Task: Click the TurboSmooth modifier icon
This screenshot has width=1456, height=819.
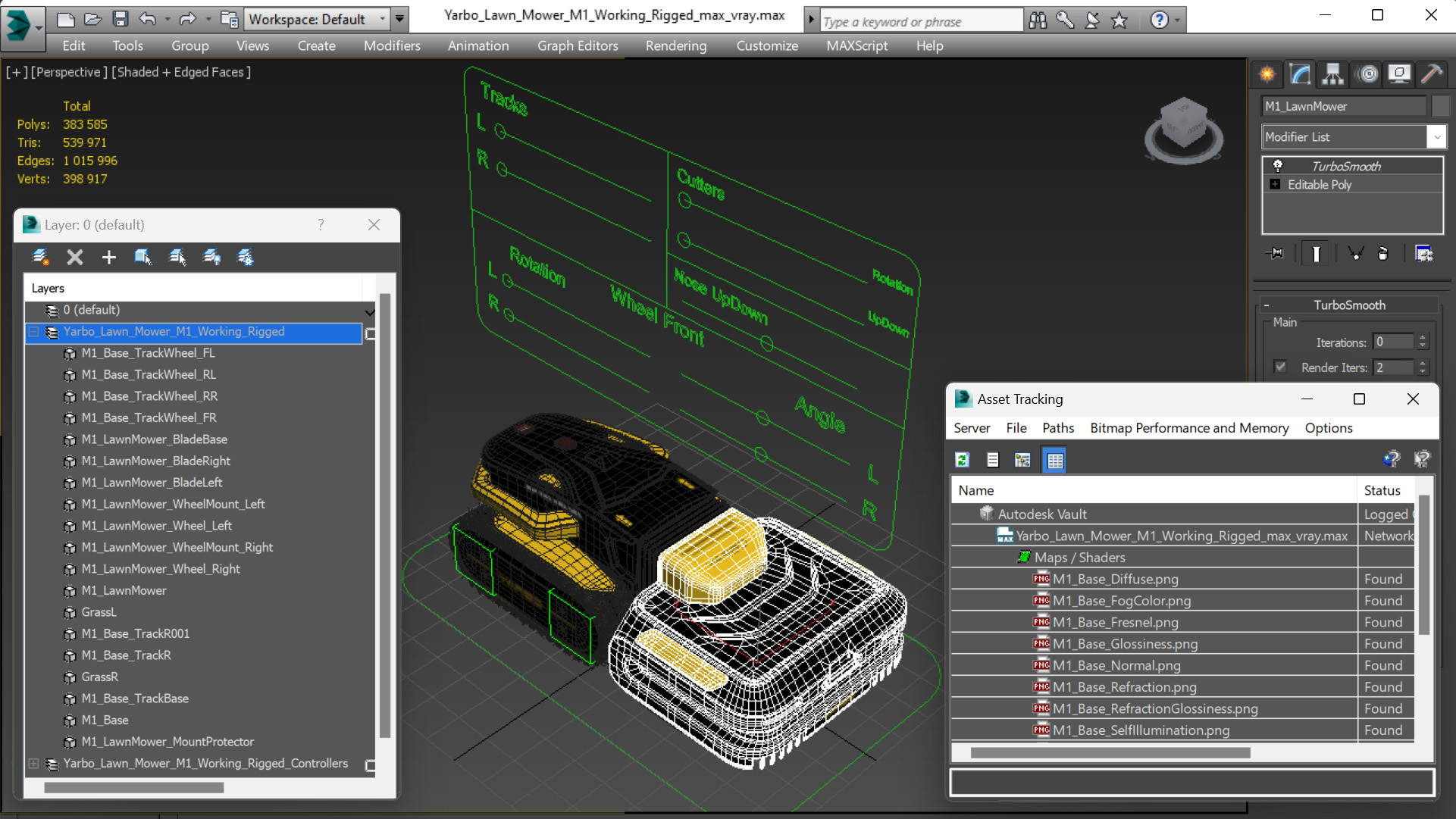Action: coord(1276,165)
